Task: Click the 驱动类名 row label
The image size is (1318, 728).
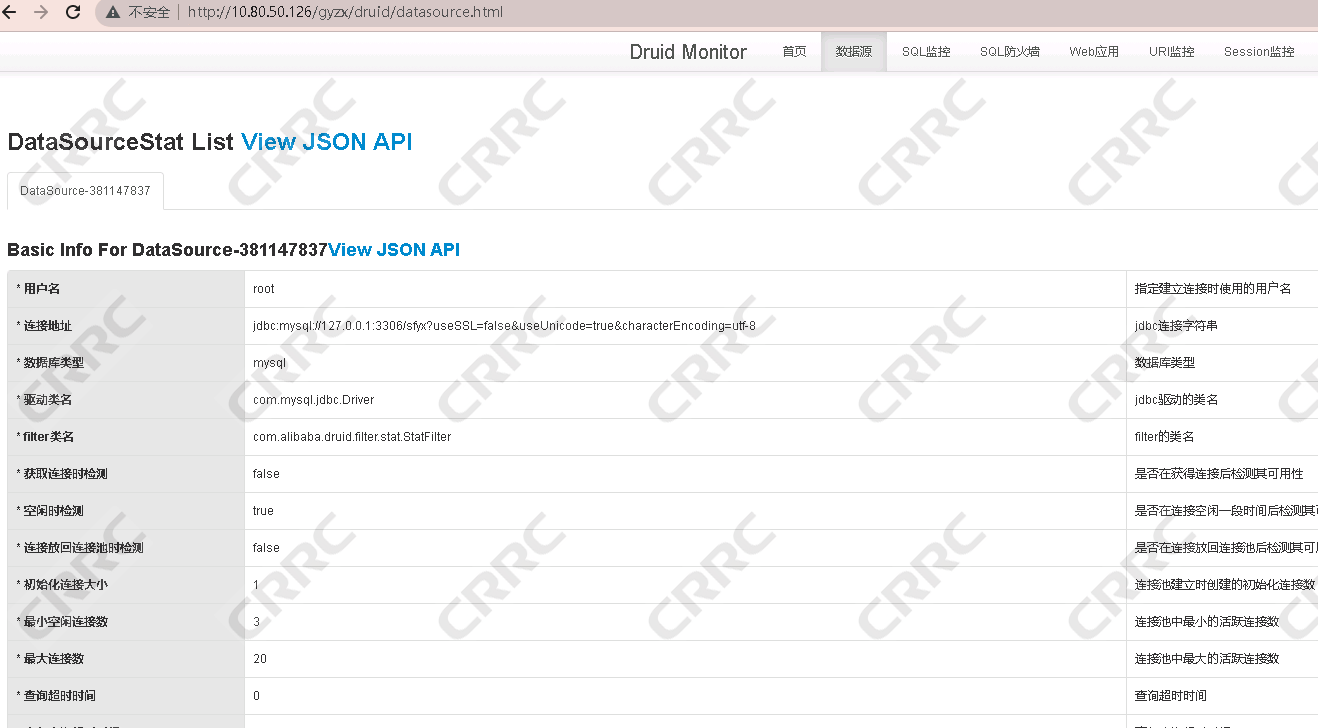Action: tap(44, 400)
